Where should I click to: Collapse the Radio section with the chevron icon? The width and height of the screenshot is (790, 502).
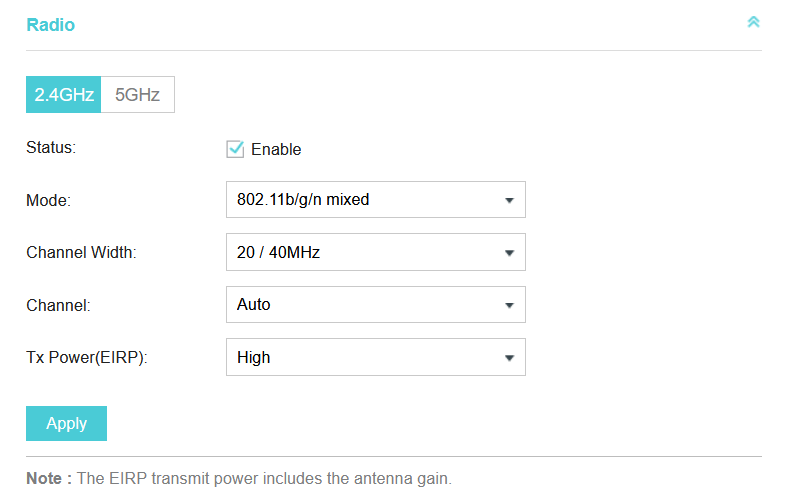753,22
